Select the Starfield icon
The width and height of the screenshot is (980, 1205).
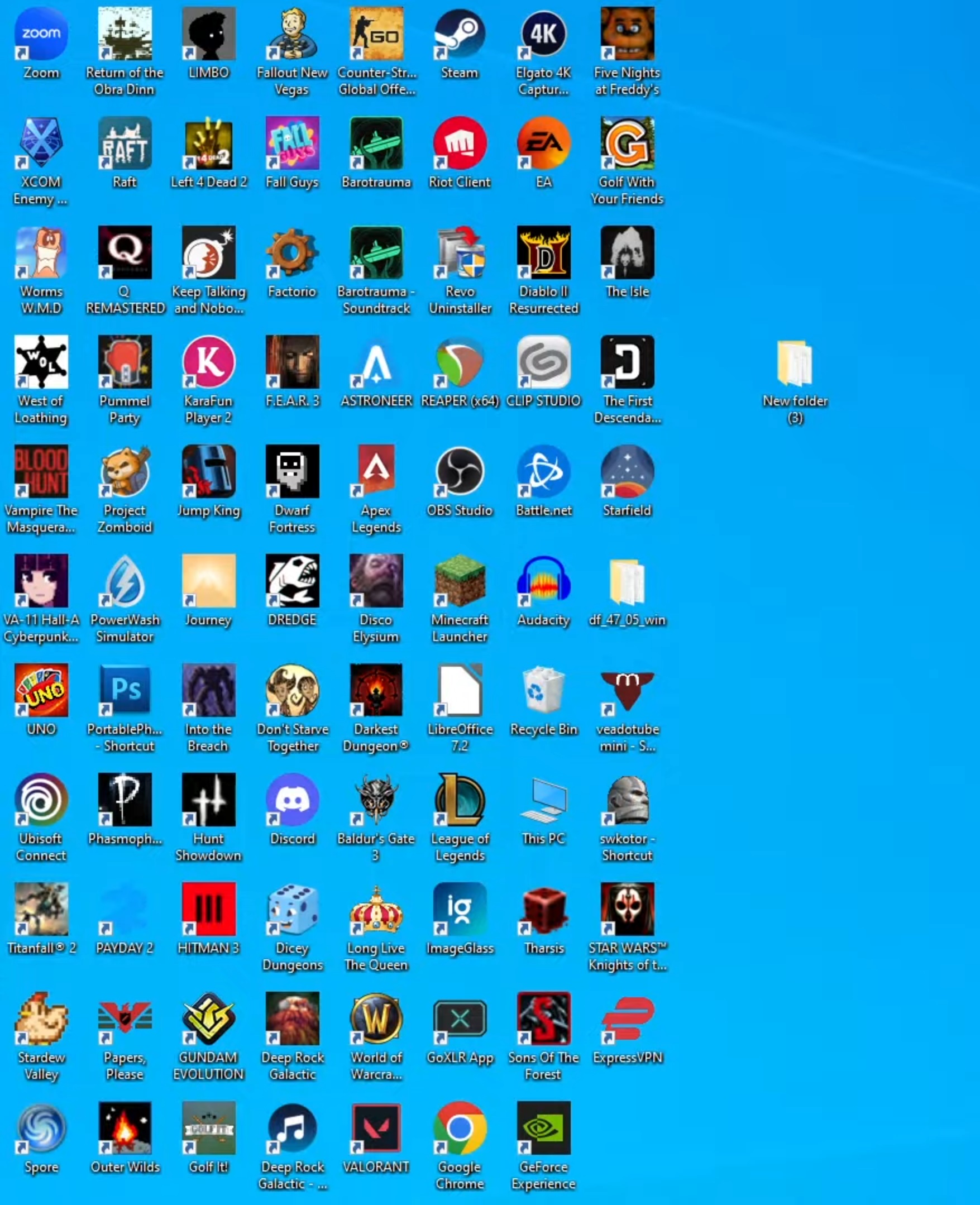tap(627, 472)
